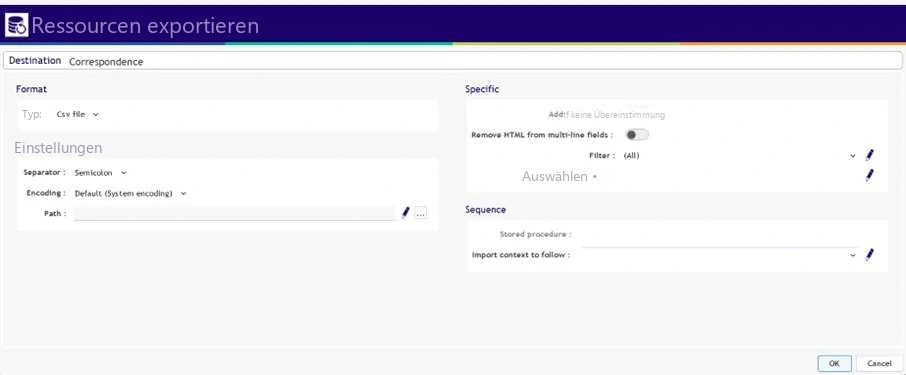
Task: Click the Destination Correspondence field
Action: (x=452, y=61)
